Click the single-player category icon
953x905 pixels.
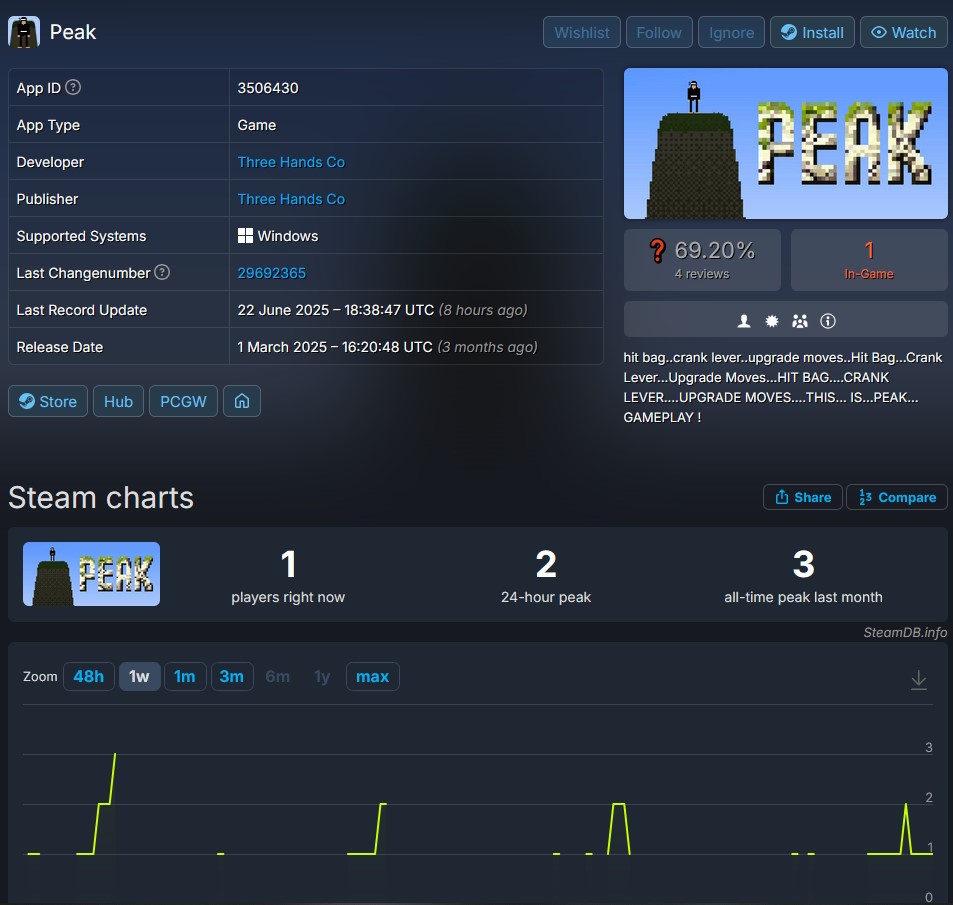coord(743,321)
